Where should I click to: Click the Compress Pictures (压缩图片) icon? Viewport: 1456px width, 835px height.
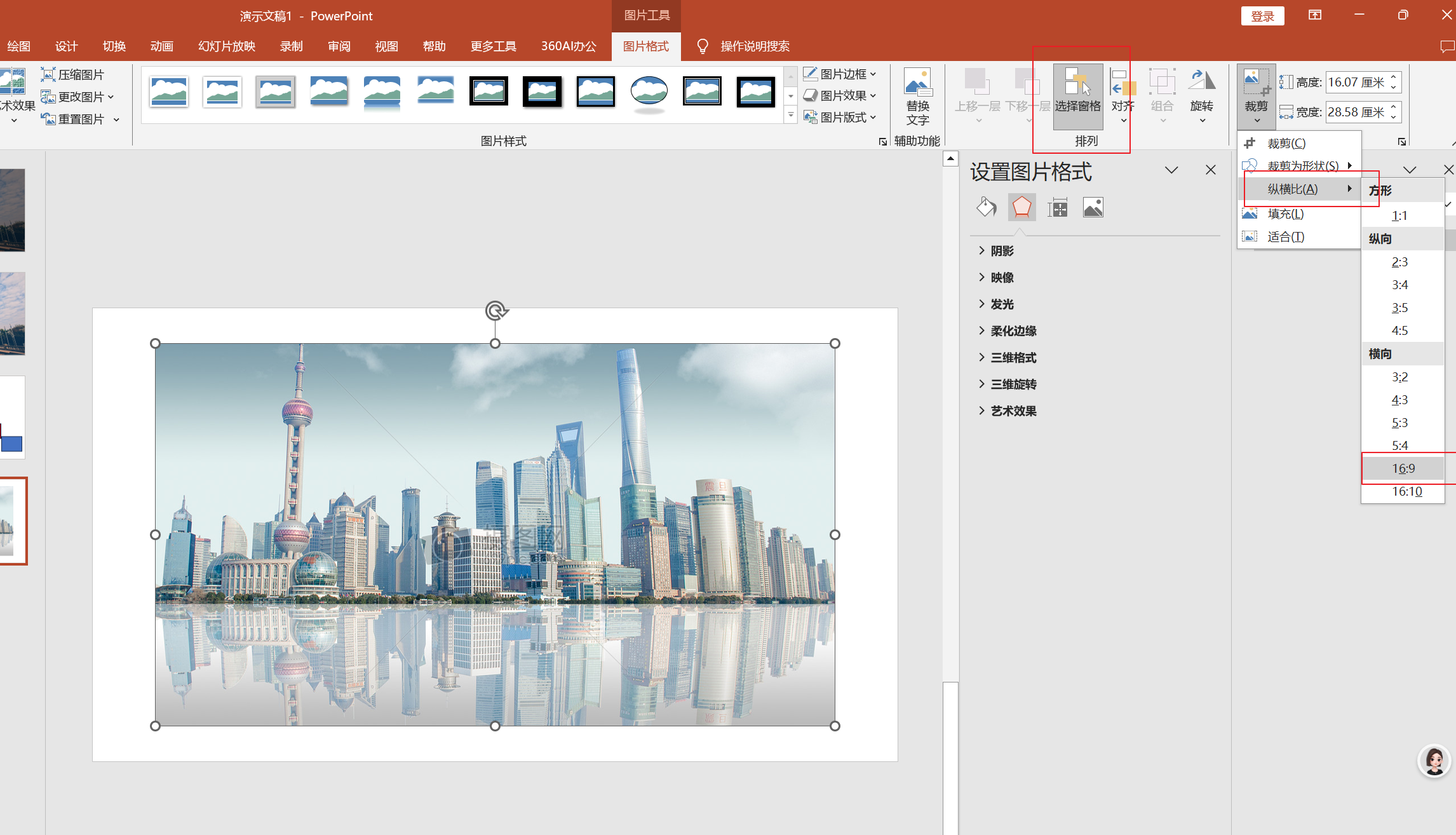coord(48,74)
